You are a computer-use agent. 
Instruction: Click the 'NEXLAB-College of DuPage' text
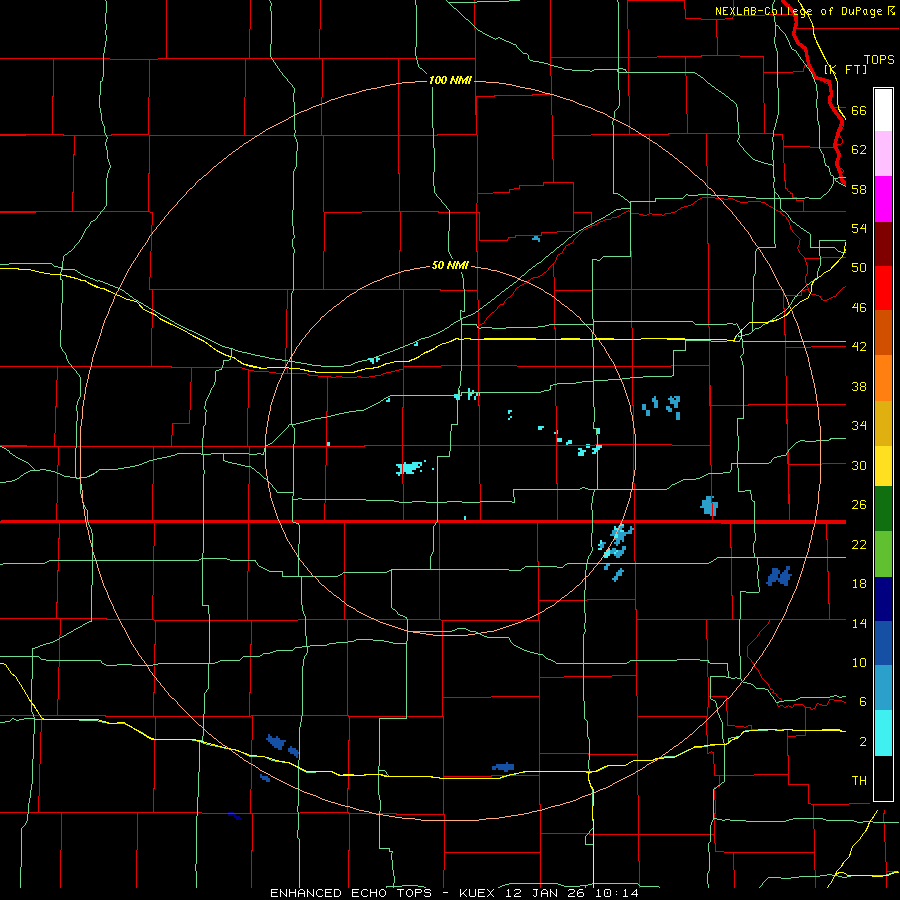(x=799, y=11)
